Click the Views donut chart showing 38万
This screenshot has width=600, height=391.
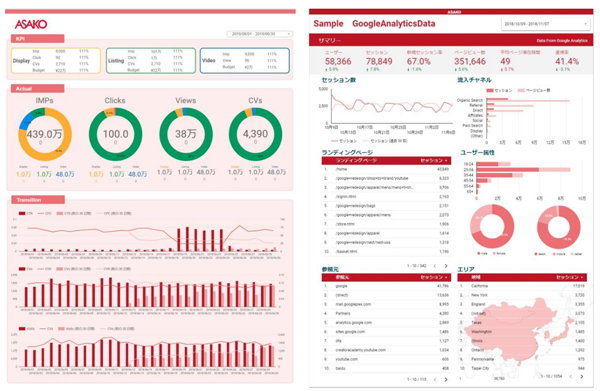[x=186, y=134]
